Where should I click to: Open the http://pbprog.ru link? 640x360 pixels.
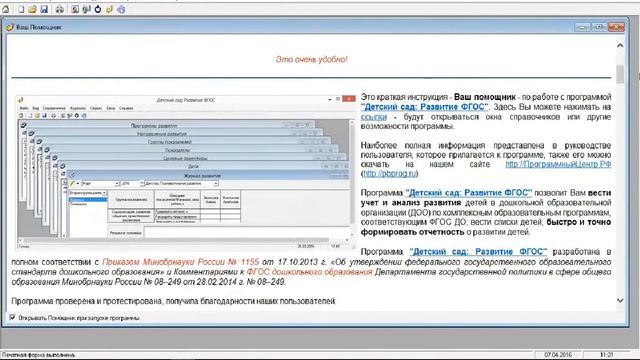pyautogui.click(x=390, y=173)
